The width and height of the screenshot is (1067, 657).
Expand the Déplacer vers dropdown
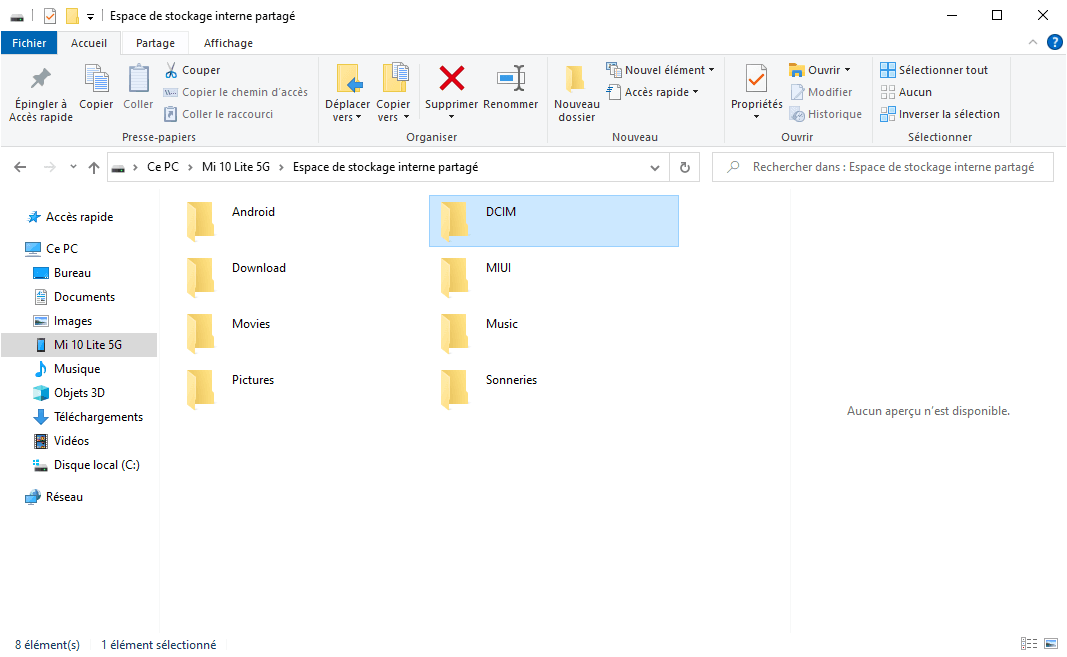point(347,117)
